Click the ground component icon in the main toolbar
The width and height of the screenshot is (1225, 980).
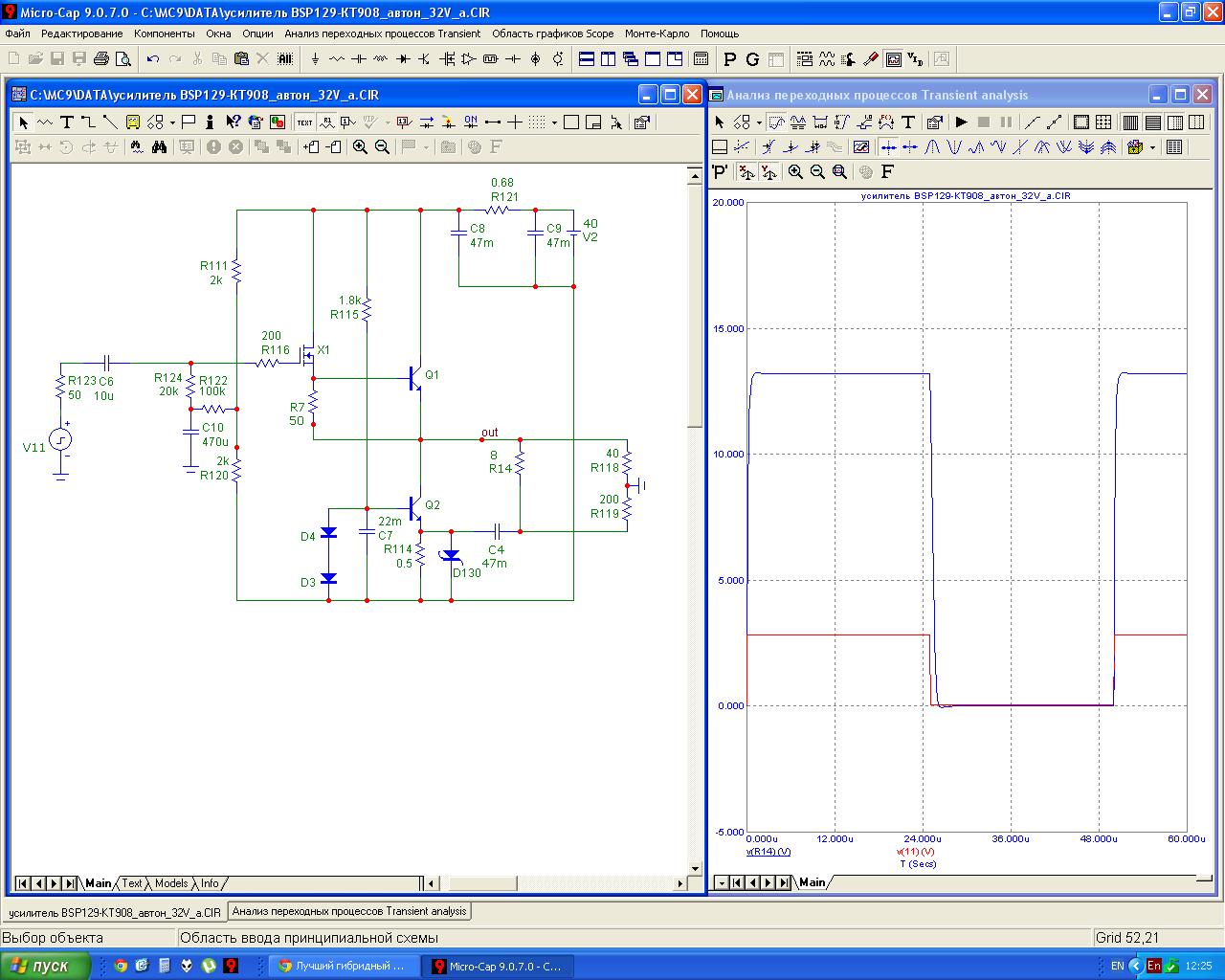[x=315, y=59]
